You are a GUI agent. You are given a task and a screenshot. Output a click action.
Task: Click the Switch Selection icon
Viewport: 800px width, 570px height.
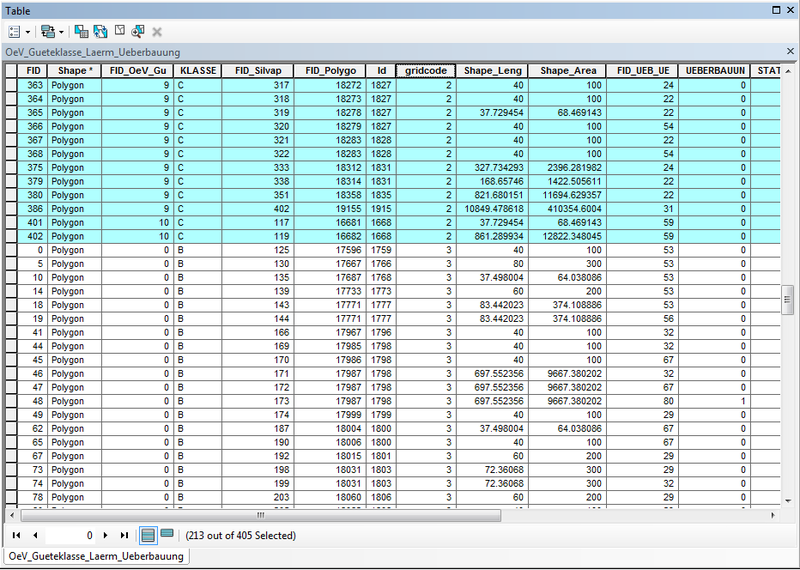(100, 32)
